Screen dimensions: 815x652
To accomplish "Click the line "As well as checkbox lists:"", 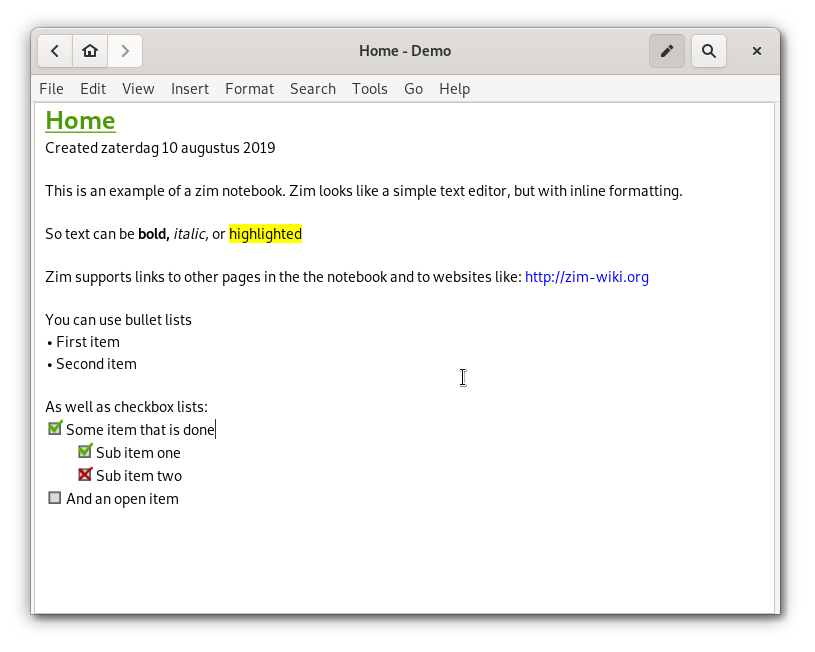I will click(x=126, y=407).
